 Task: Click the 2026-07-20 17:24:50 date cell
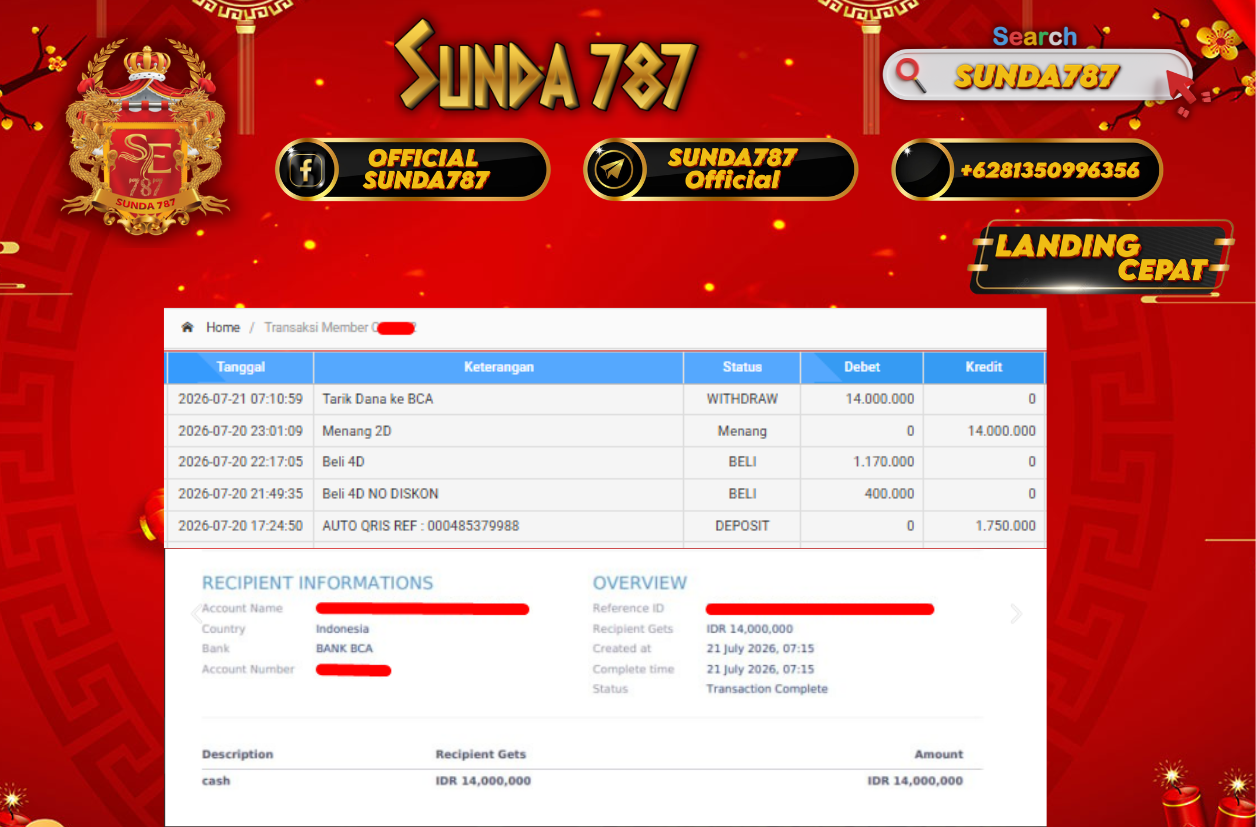[240, 526]
